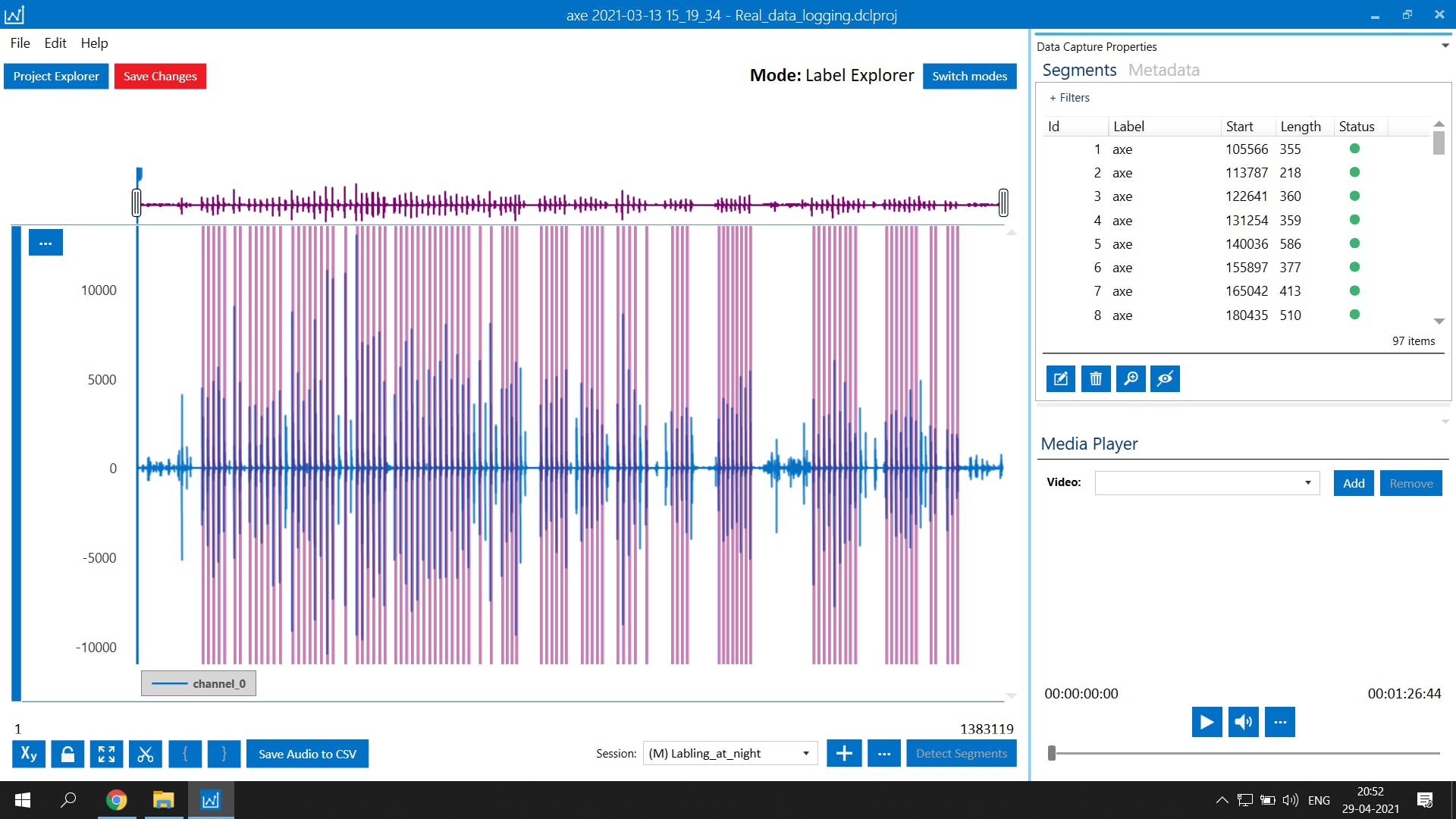Image resolution: width=1456 pixels, height=819 pixels.
Task: Add a new session with plus button
Action: 844,754
